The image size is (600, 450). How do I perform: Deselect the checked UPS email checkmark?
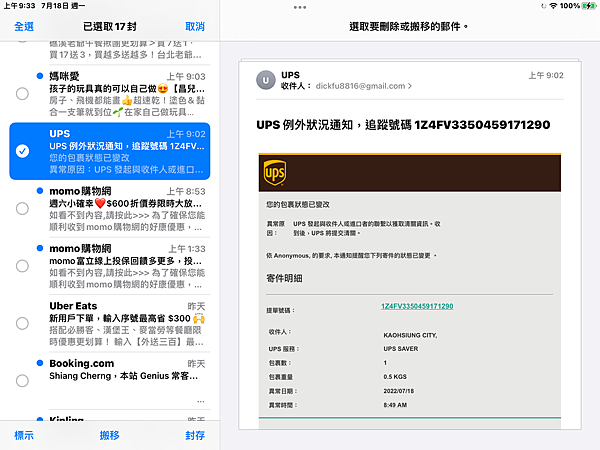point(22,151)
